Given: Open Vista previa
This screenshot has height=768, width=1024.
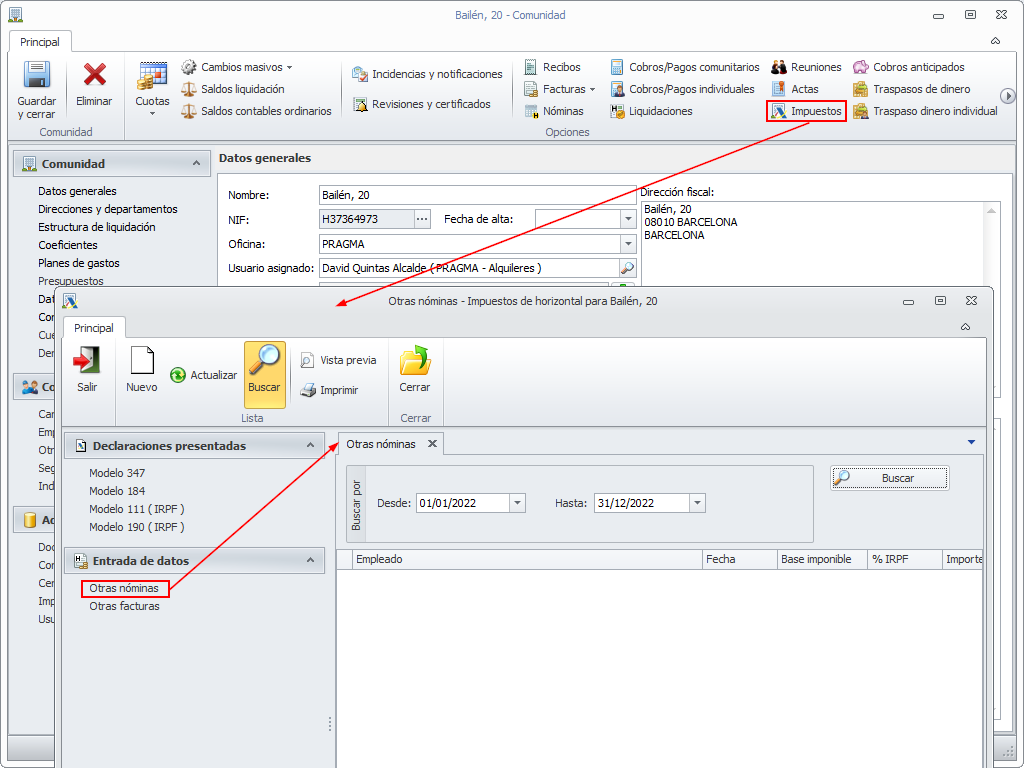Looking at the screenshot, I should tap(338, 360).
